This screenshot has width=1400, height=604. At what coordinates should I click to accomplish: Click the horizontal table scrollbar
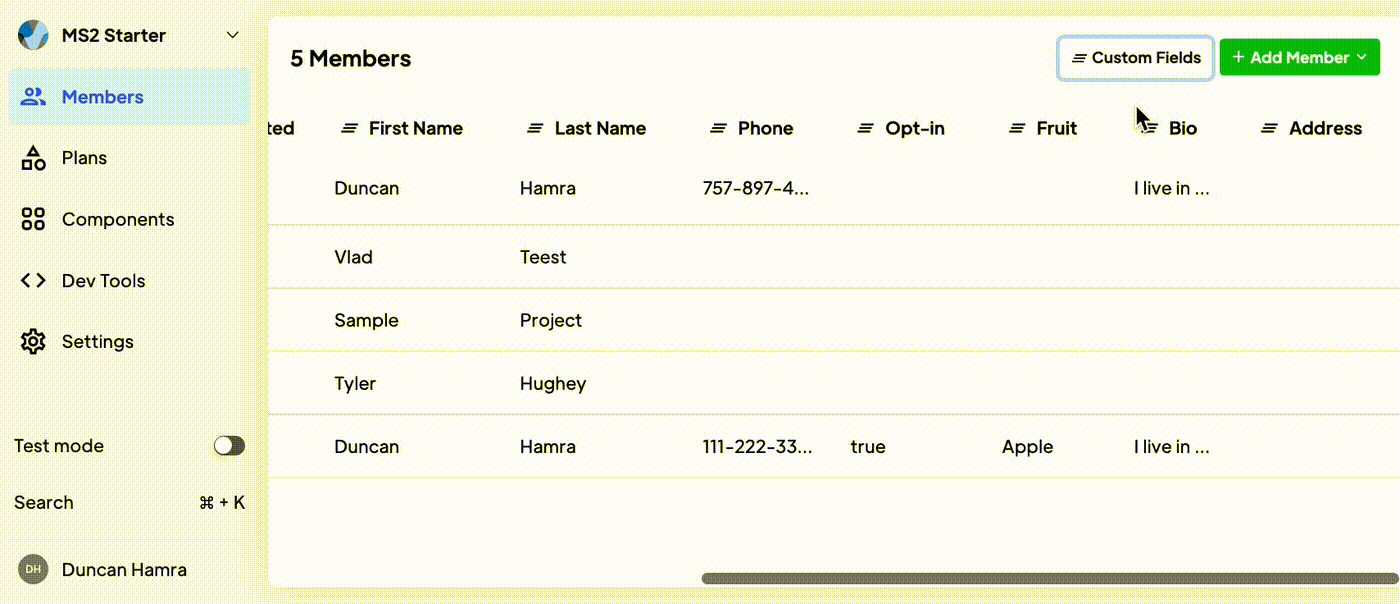point(1048,578)
